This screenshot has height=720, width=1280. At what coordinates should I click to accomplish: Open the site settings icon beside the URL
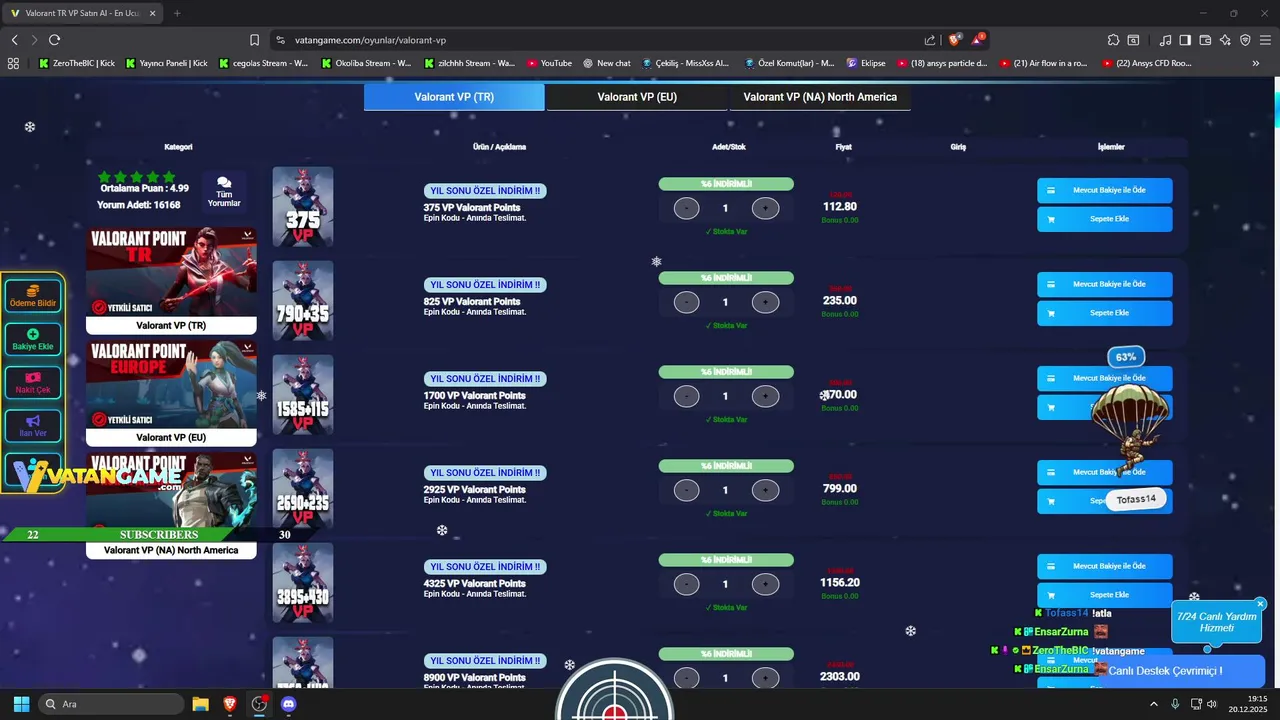tap(280, 40)
